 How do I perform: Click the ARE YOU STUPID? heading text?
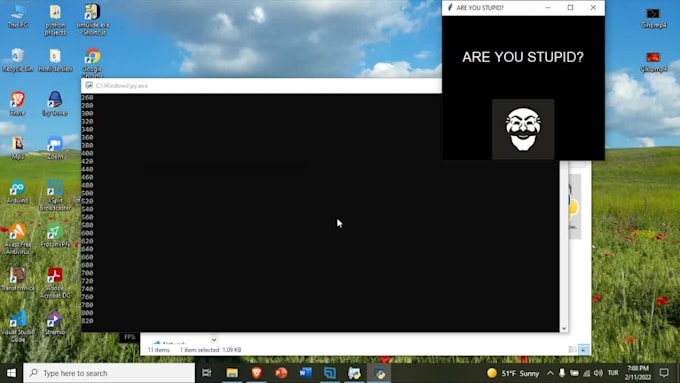523,57
